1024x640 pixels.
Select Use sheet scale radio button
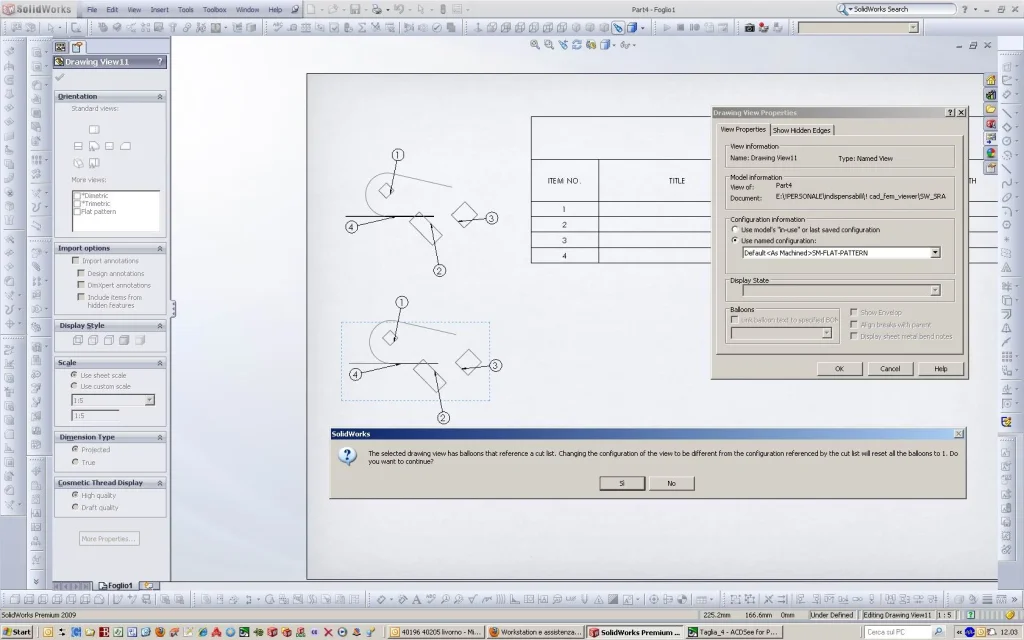pos(74,375)
